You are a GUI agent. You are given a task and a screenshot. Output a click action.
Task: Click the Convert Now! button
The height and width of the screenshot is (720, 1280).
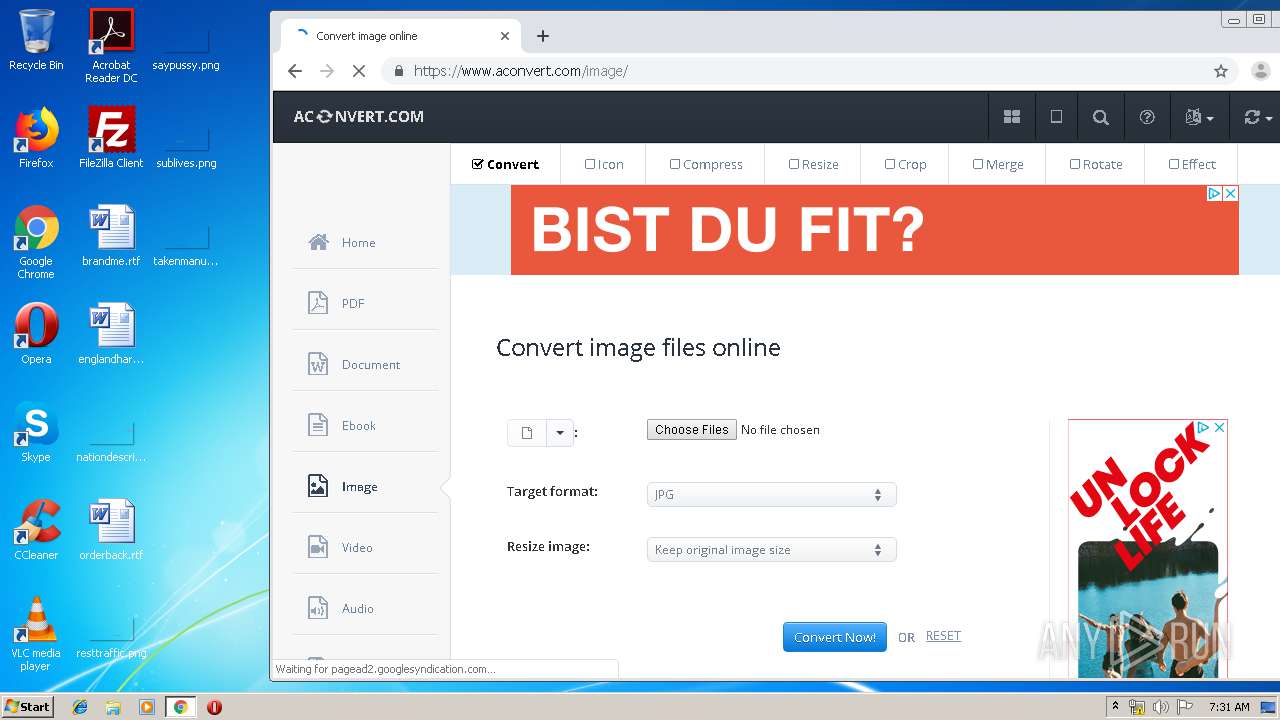coord(834,637)
